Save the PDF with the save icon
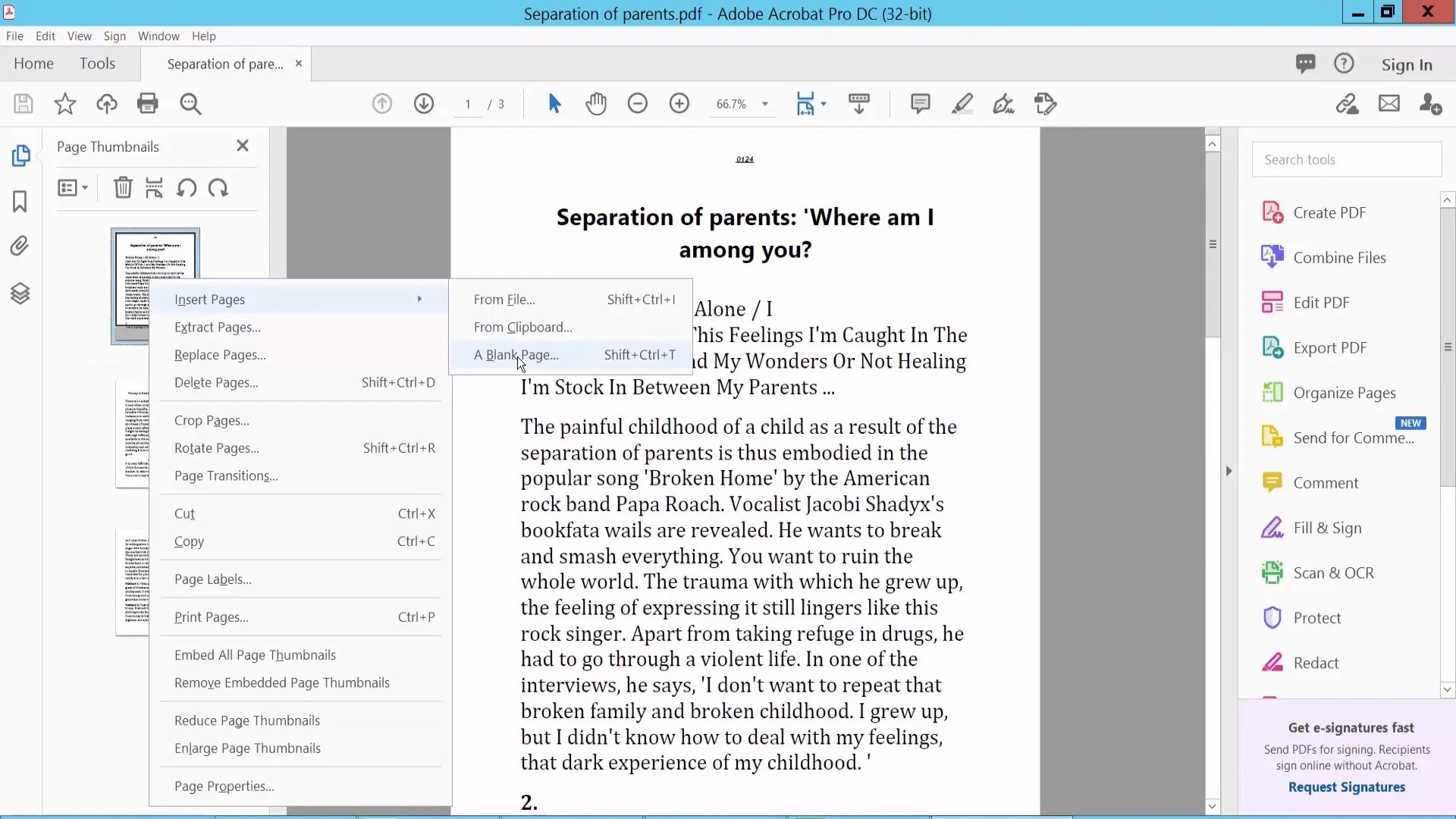Viewport: 1456px width, 819px height. [23, 103]
